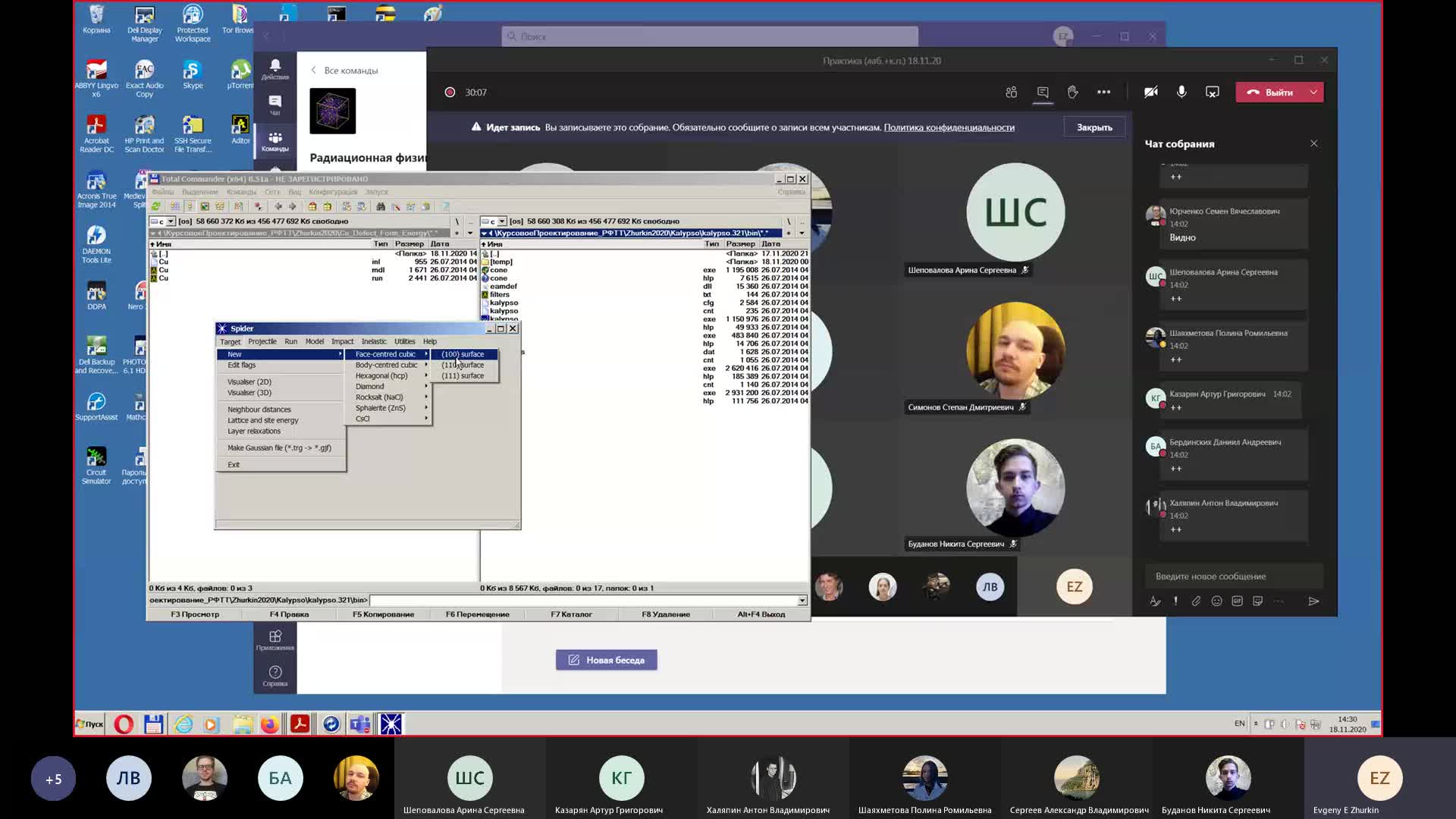Click Make Gaussian file menu entry
This screenshot has height=819, width=1456.
point(281,447)
